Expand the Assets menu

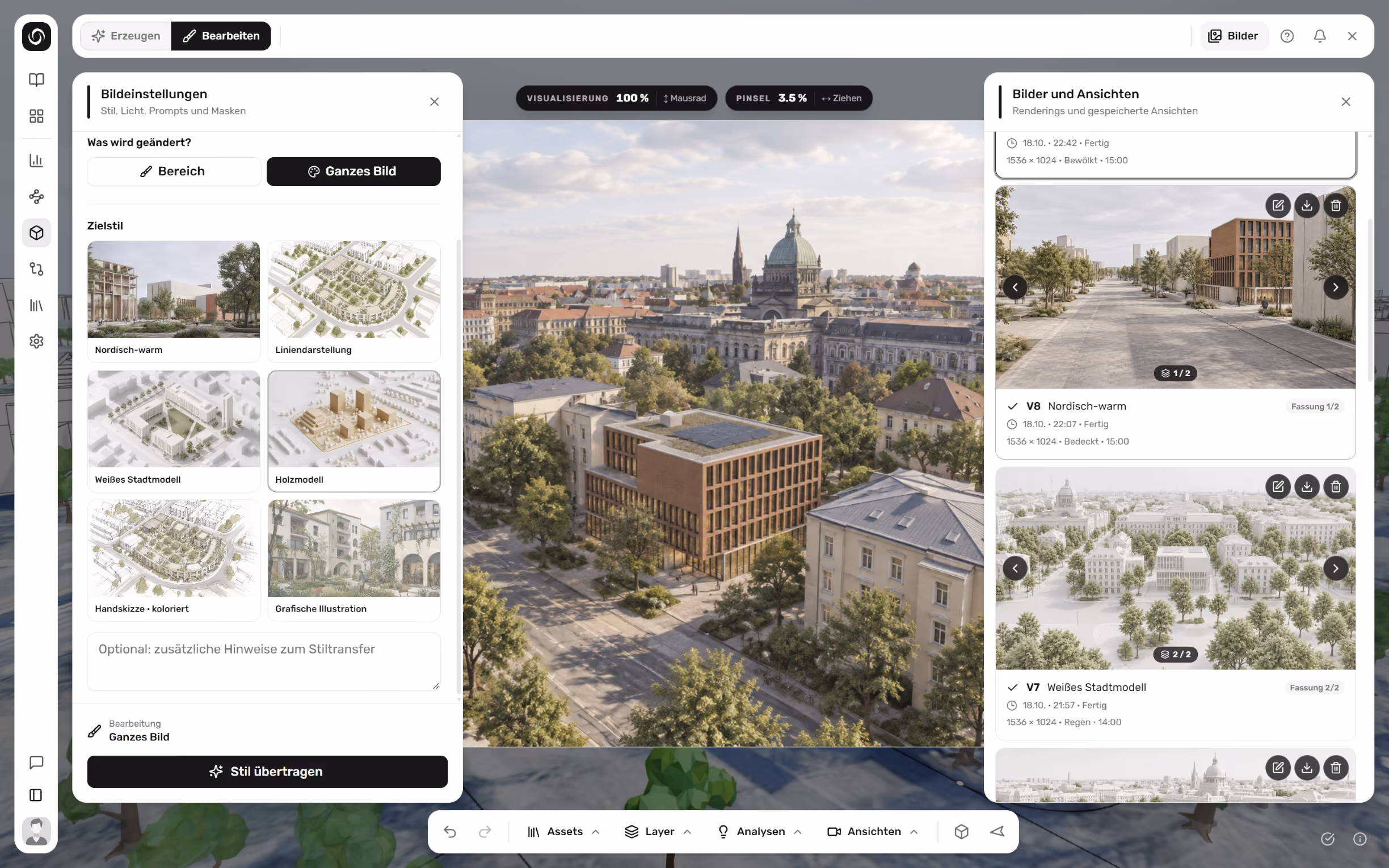point(563,831)
